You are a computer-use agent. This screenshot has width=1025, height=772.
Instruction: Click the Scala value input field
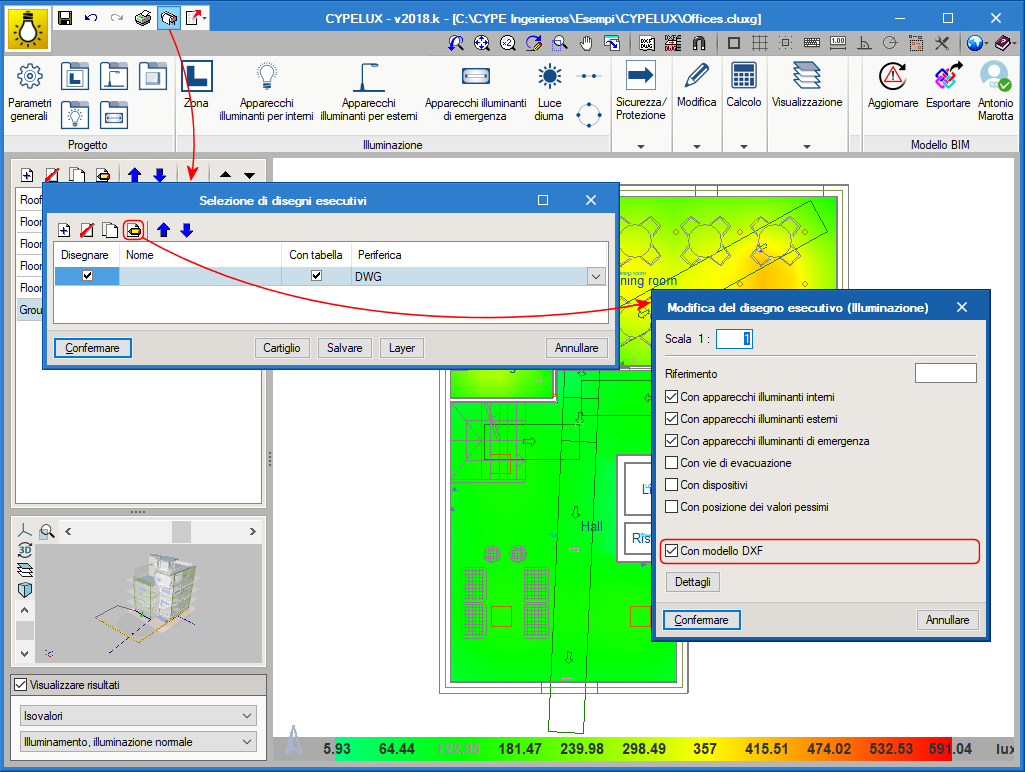(734, 339)
